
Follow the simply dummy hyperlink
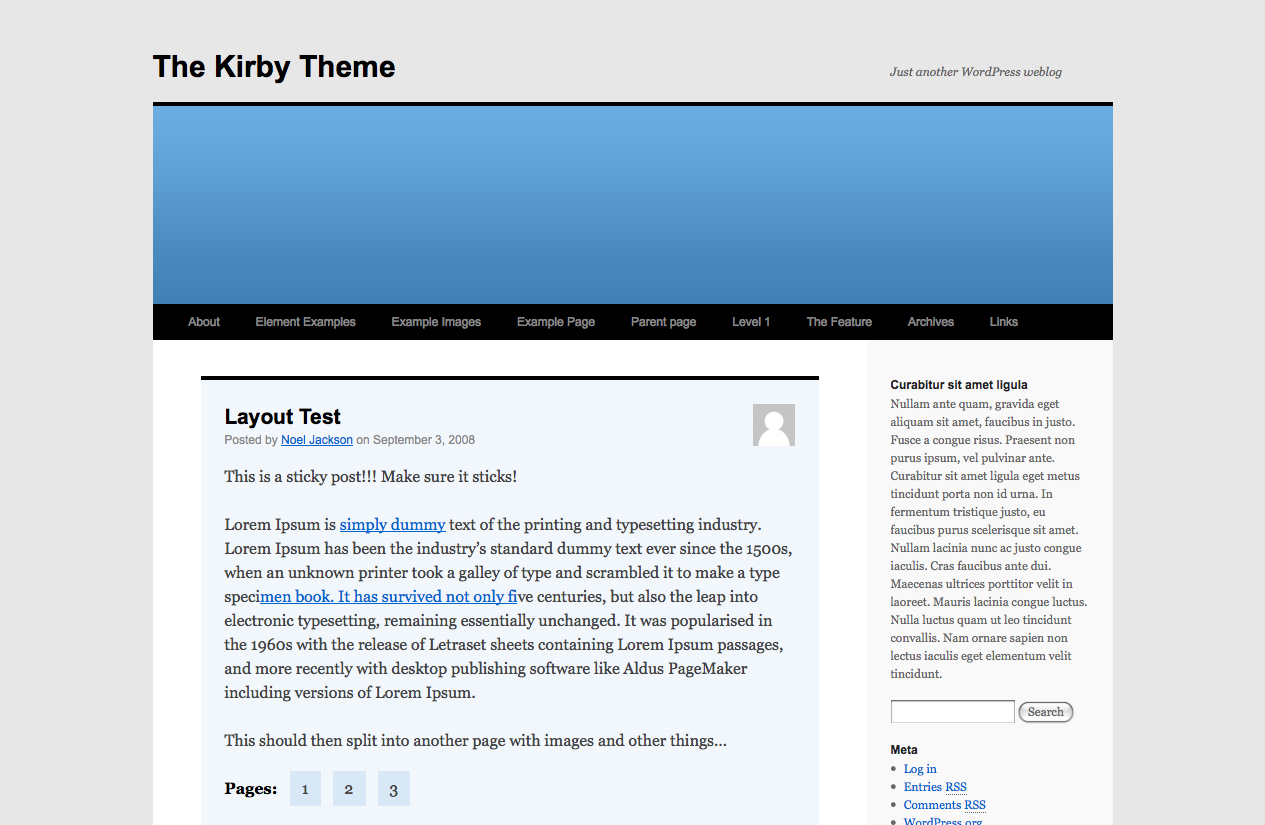point(392,524)
